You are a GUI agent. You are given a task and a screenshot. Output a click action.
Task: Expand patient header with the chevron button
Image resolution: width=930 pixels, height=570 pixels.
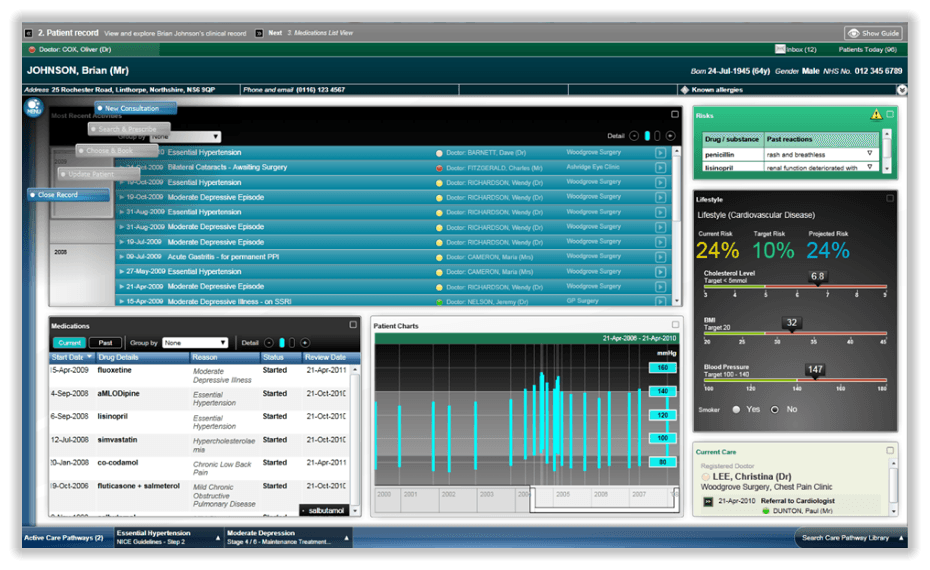[x=901, y=90]
